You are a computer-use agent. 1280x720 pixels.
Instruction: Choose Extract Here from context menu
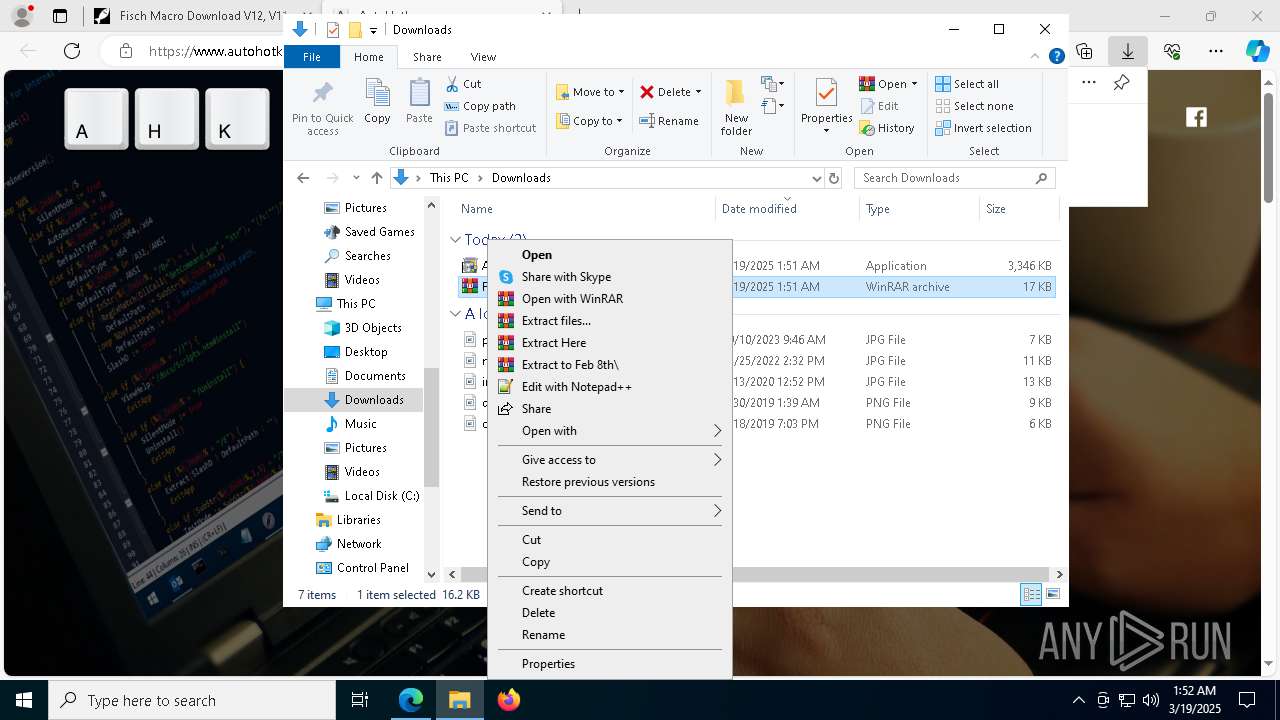pyautogui.click(x=610, y=343)
